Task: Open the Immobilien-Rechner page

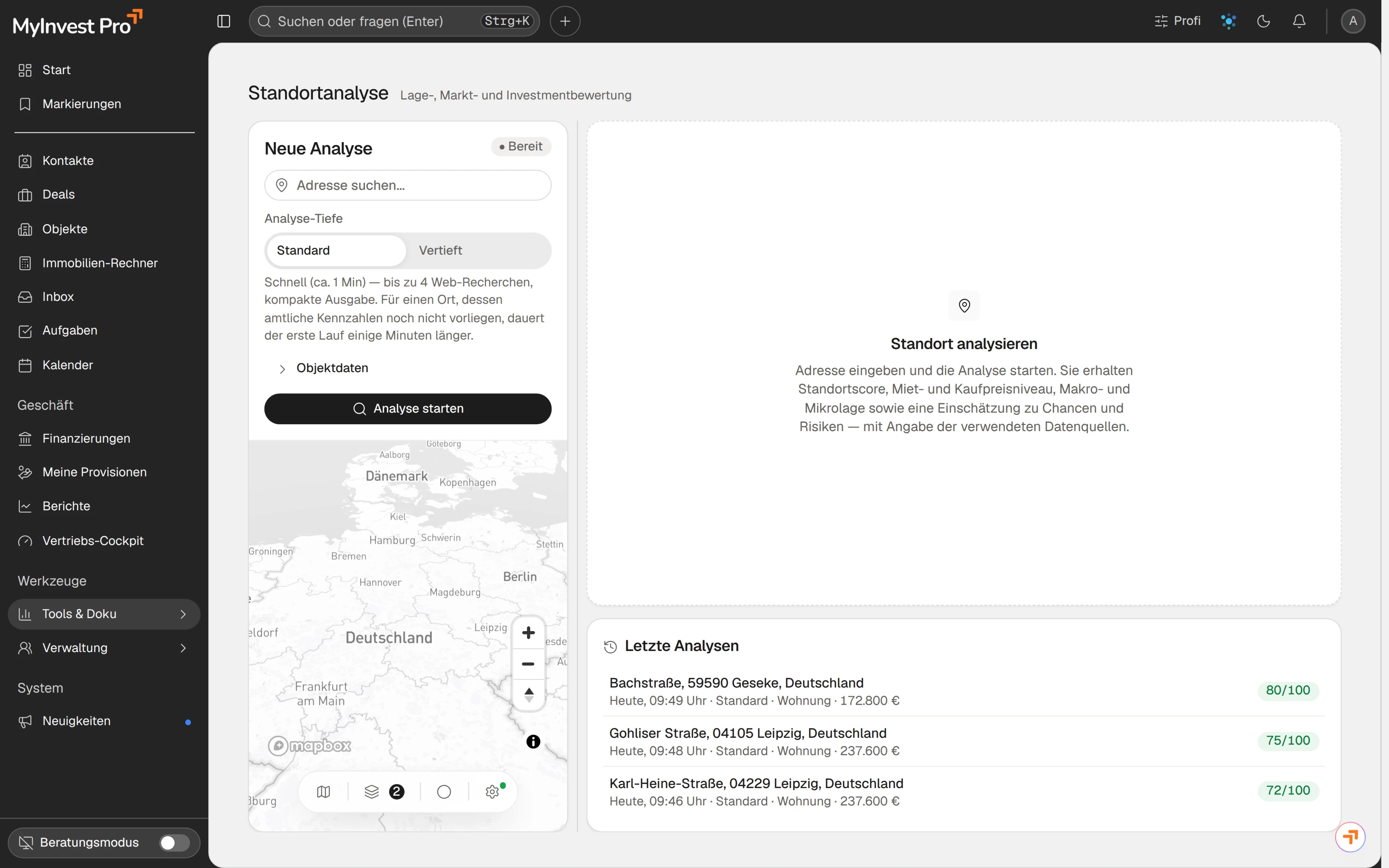Action: click(104, 263)
